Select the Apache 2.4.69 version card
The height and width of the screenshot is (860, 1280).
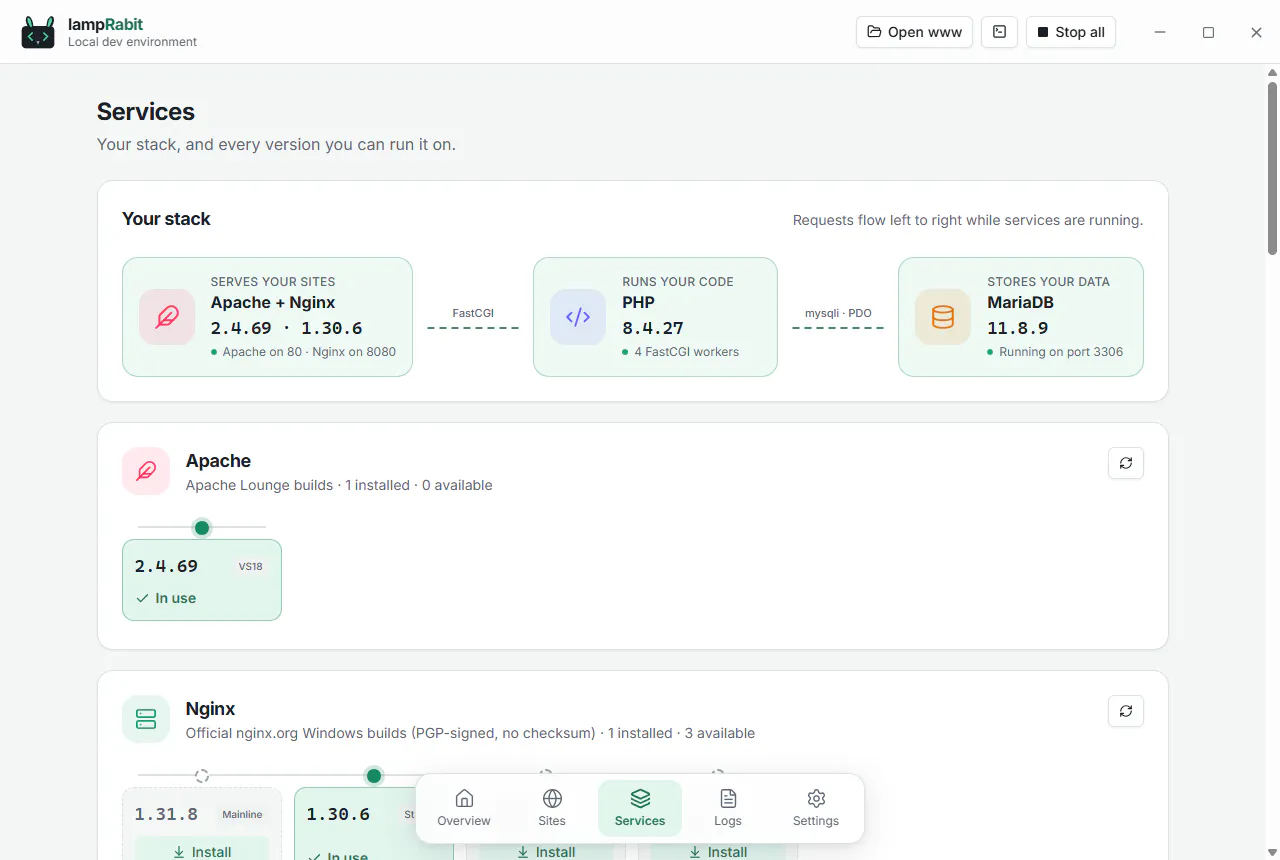[x=202, y=580]
